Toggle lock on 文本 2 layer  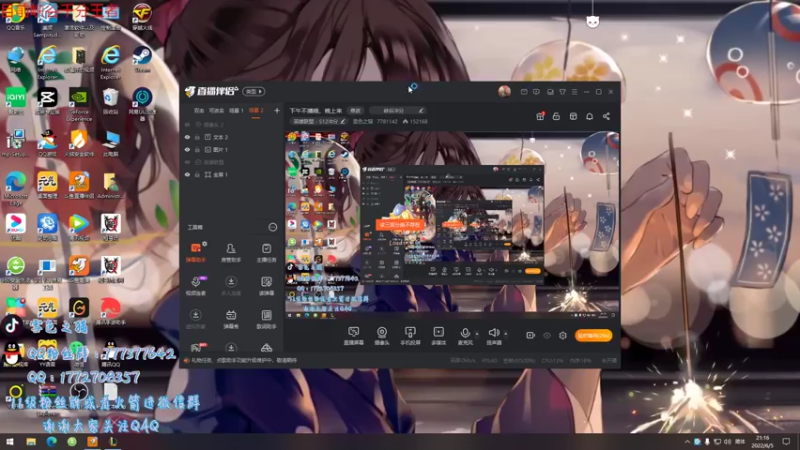197,137
